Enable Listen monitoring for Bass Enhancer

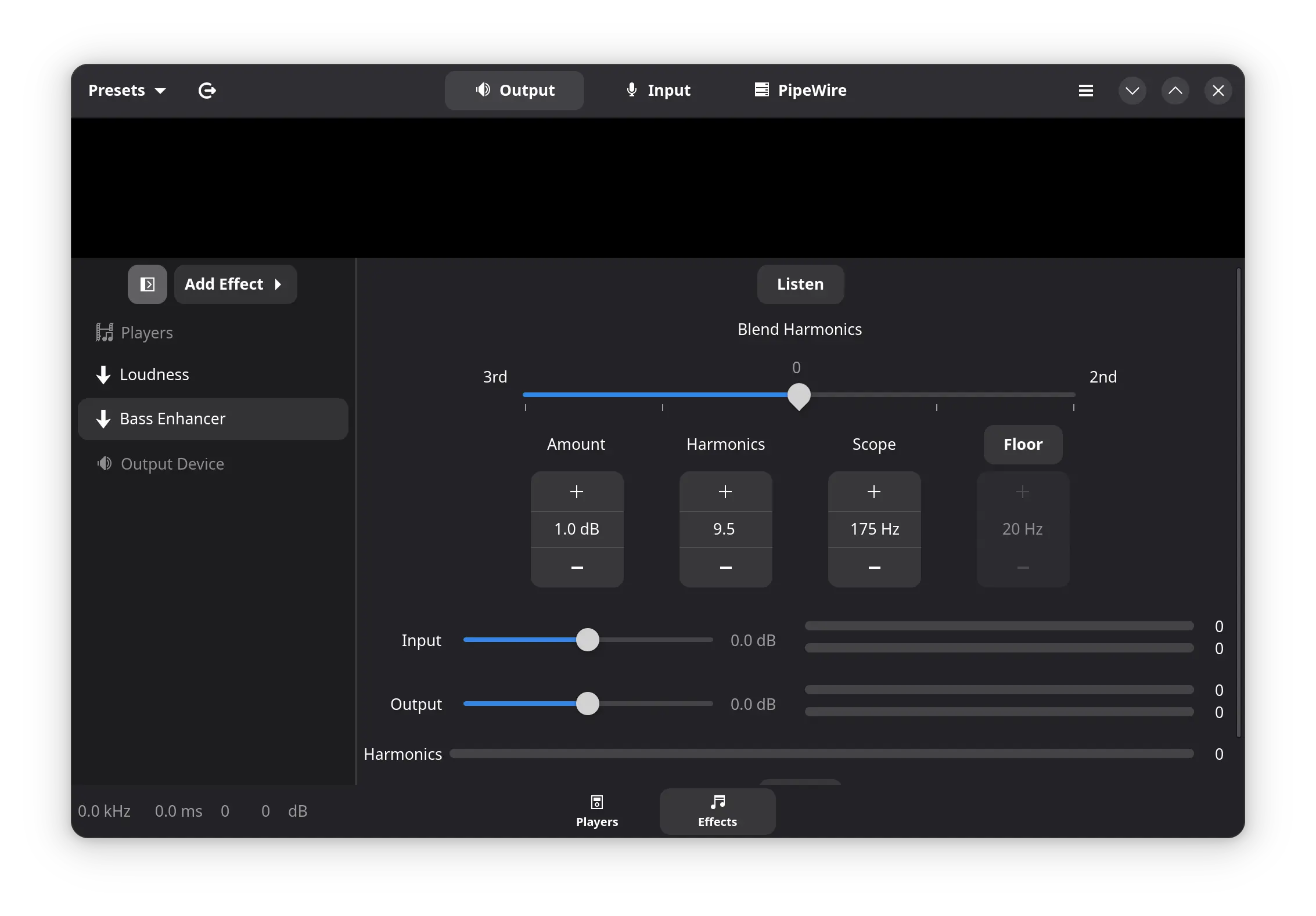(800, 284)
